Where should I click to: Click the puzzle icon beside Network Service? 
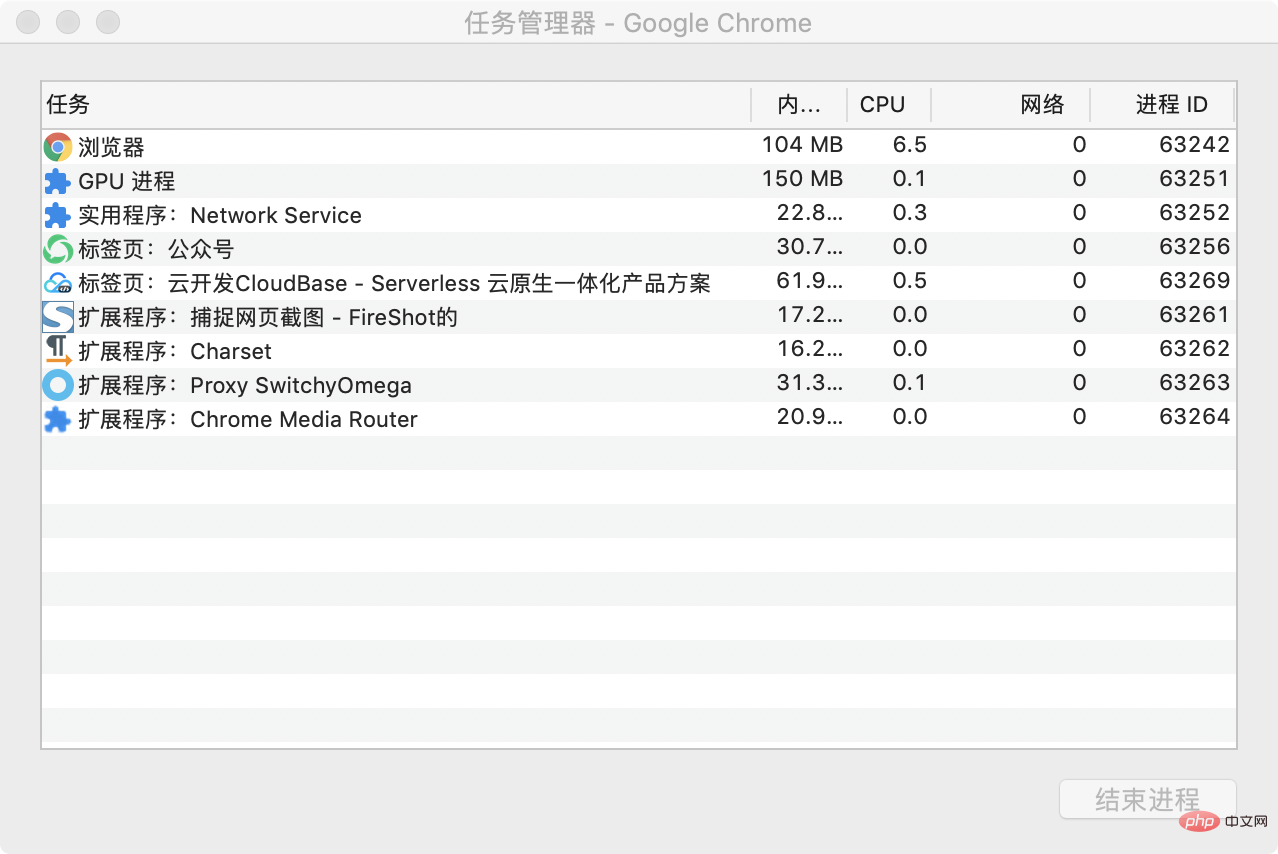click(x=58, y=215)
